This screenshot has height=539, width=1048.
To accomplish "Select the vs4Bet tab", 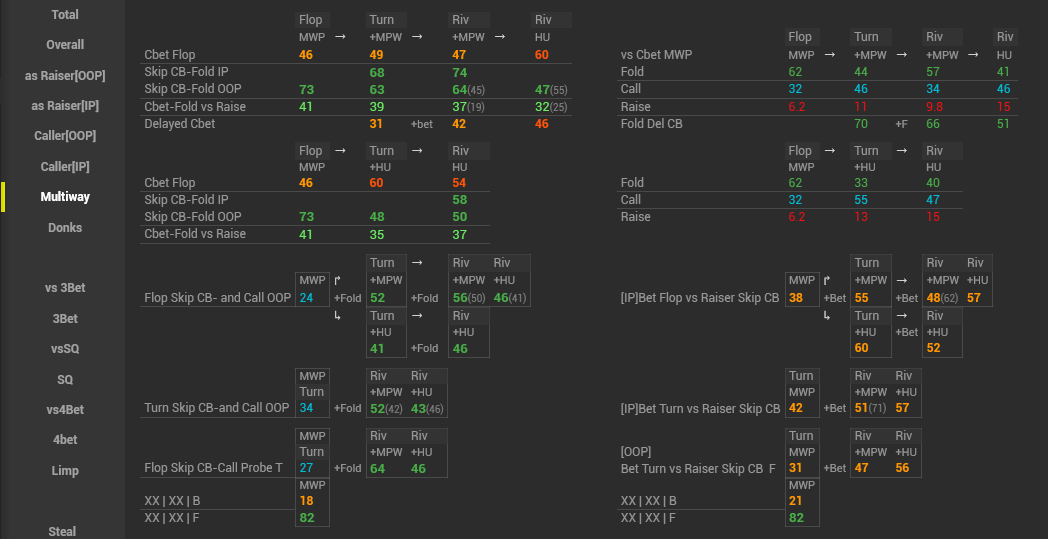I will 65,410.
